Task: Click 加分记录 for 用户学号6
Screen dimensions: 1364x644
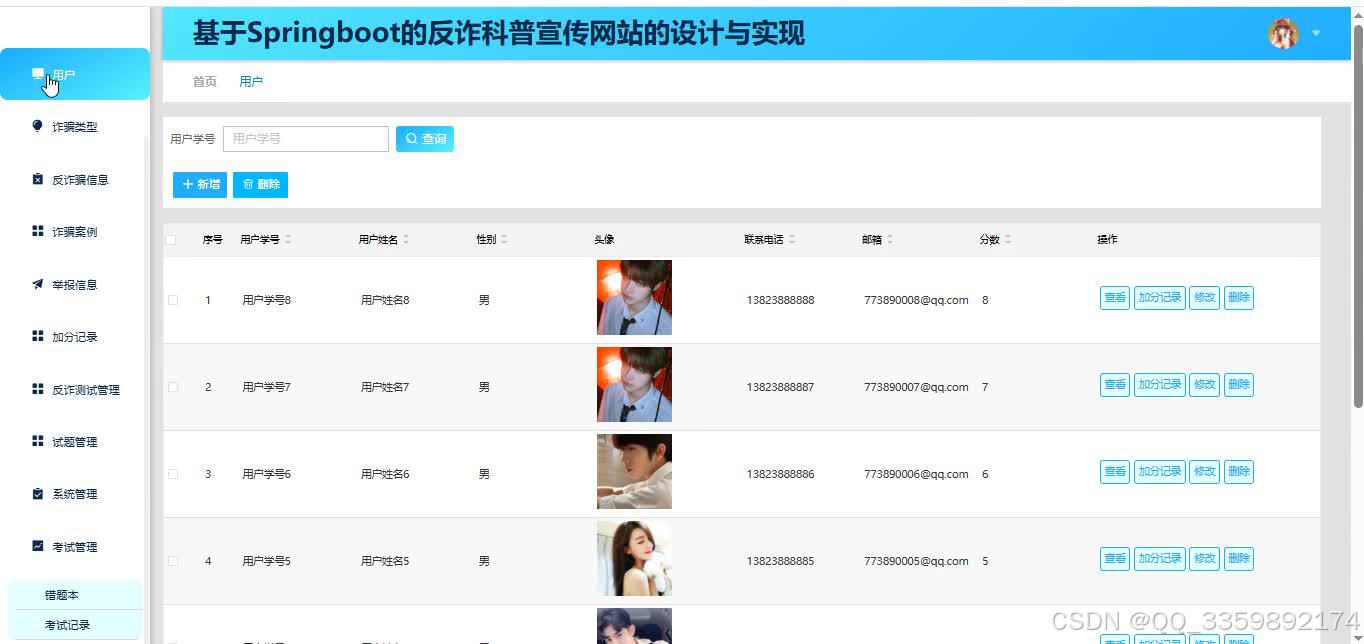Action: pyautogui.click(x=1159, y=472)
